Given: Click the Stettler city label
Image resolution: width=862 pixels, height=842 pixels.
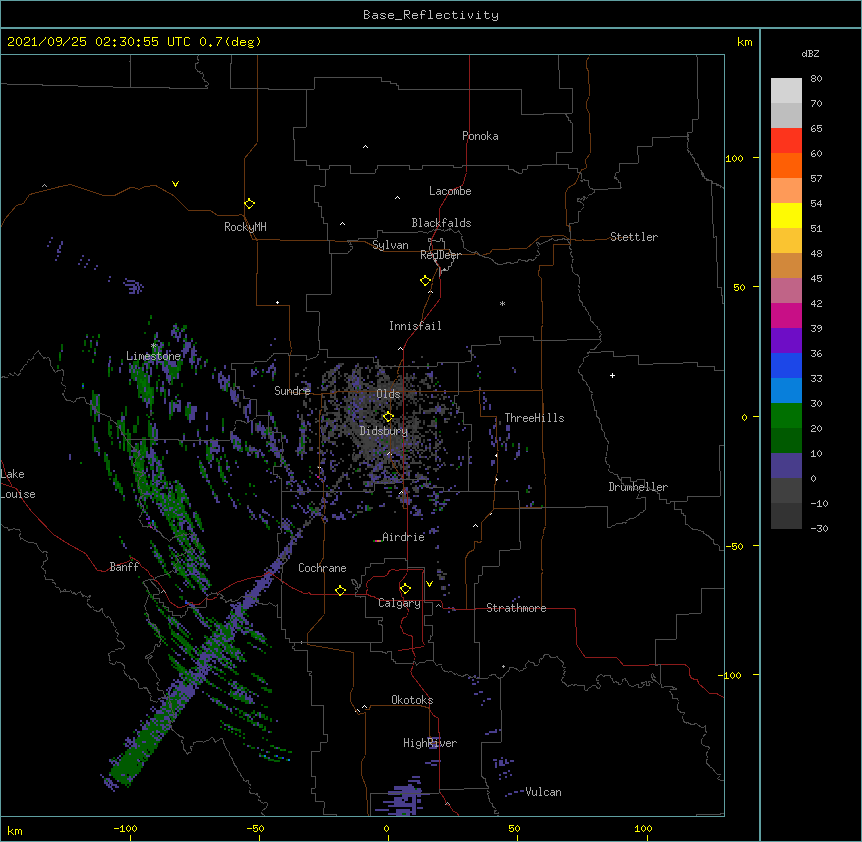Looking at the screenshot, I should (634, 237).
